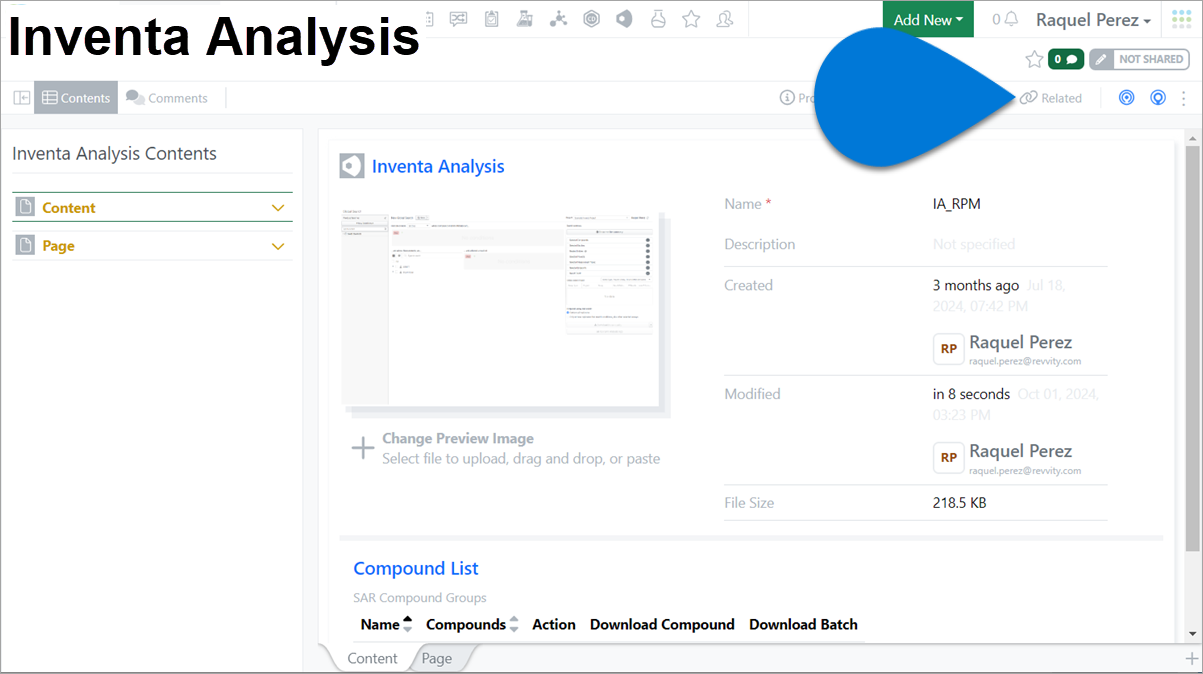Click the Modified by Raquel Perez avatar
Image resolution: width=1203 pixels, height=674 pixels.
[948, 458]
